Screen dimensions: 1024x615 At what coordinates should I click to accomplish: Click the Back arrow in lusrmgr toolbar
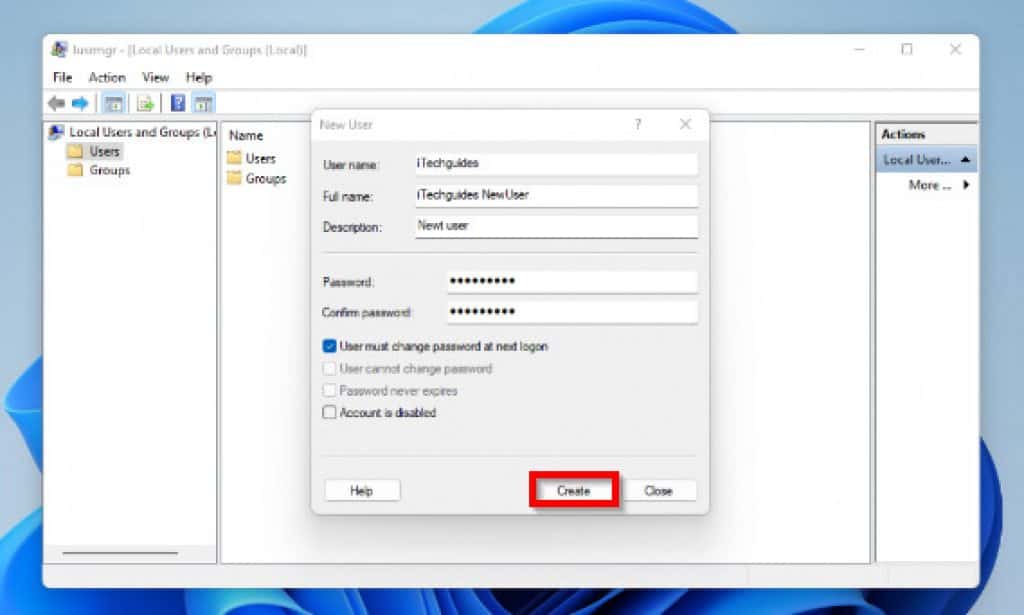[x=57, y=103]
